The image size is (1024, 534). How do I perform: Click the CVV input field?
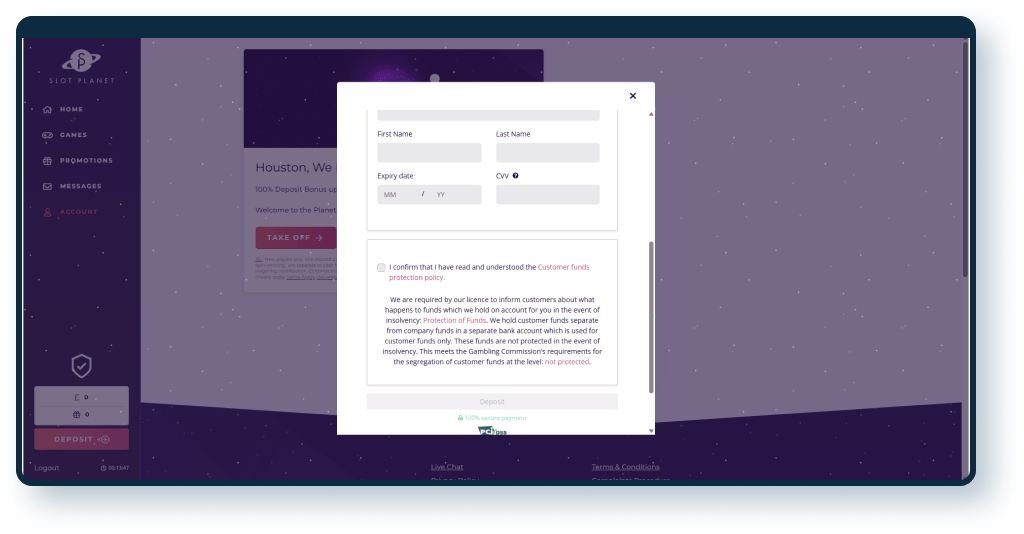pyautogui.click(x=547, y=195)
